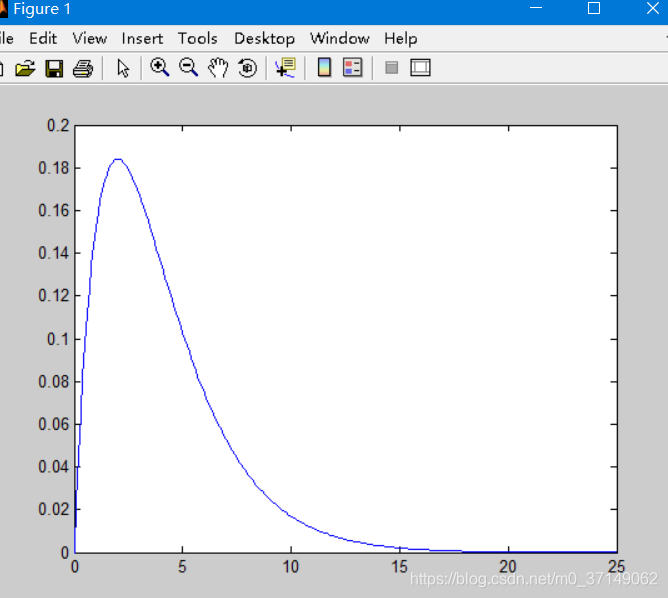Click the x-axis label 15
This screenshot has height=598, width=668.
pyautogui.click(x=400, y=567)
